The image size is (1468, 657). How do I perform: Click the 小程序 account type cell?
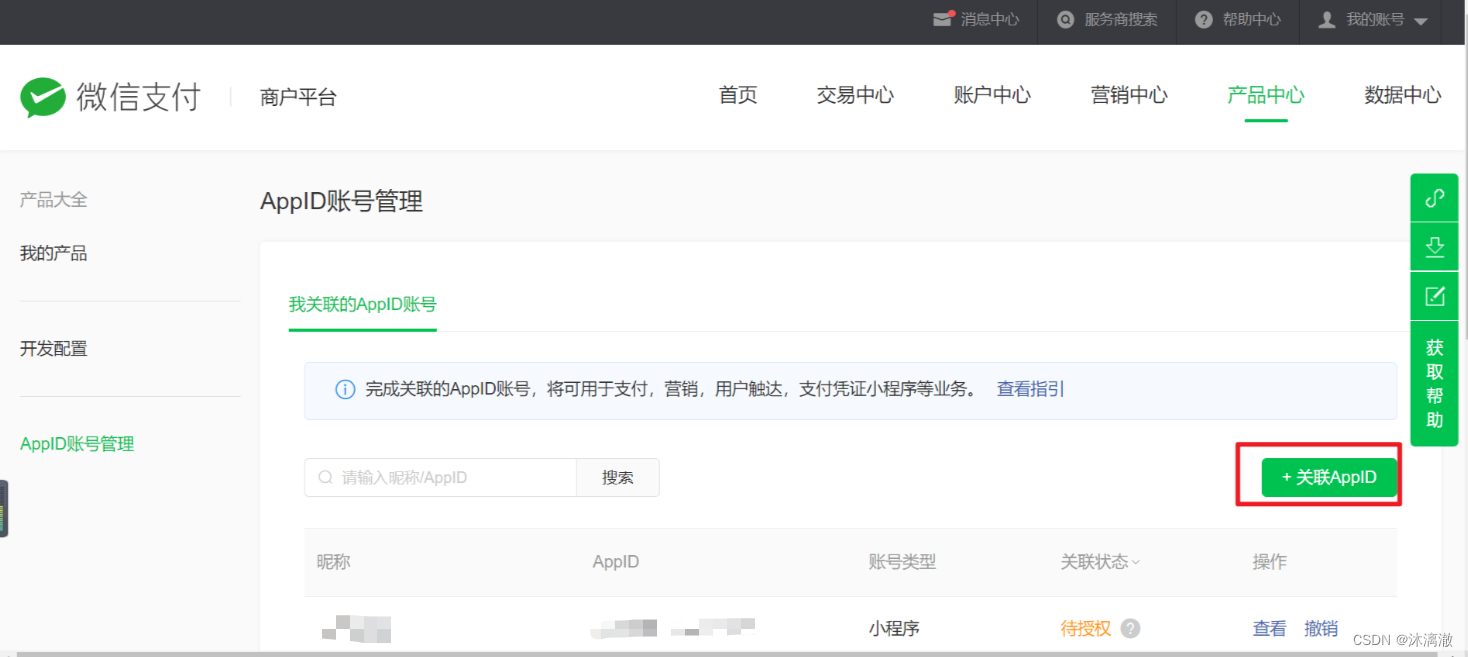point(894,628)
